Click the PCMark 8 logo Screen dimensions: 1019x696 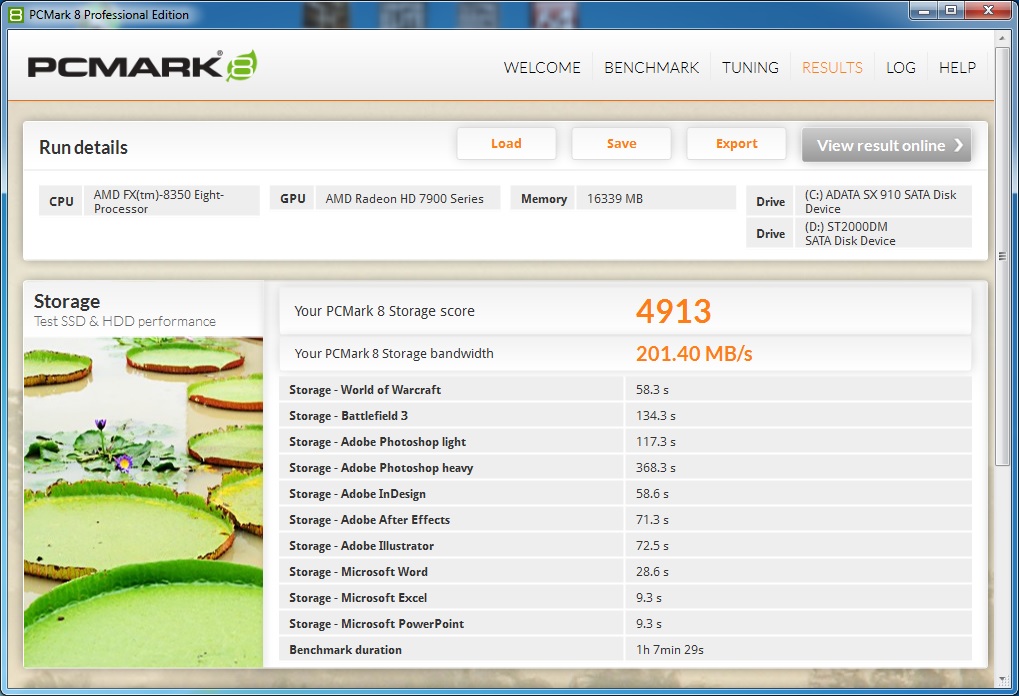click(142, 66)
